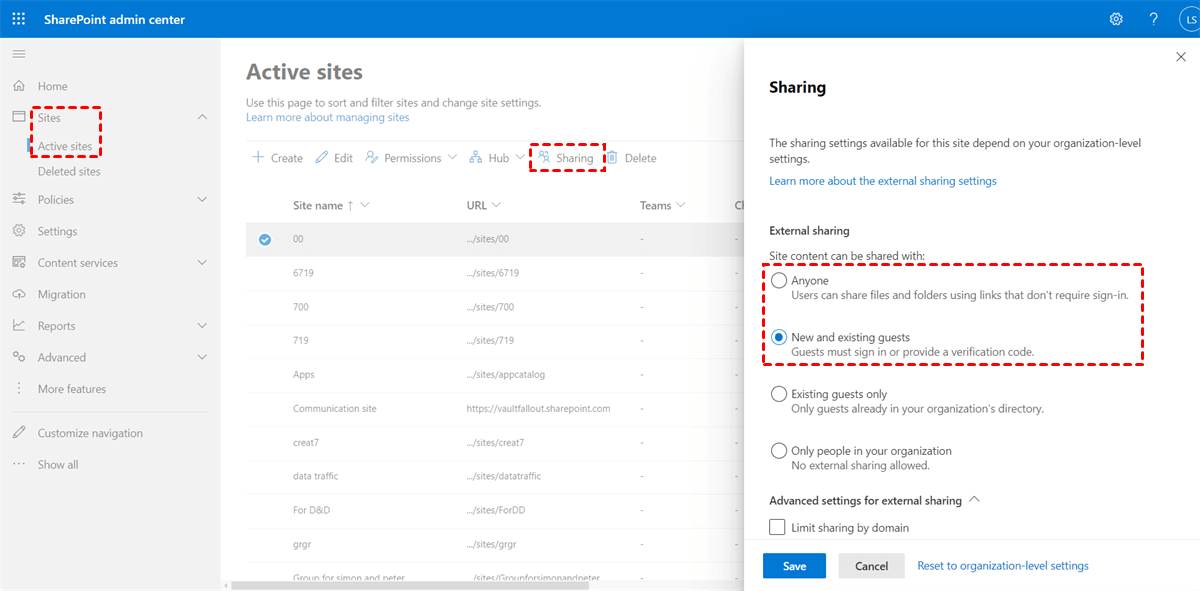Open the Permissions dropdown arrow

(x=452, y=158)
